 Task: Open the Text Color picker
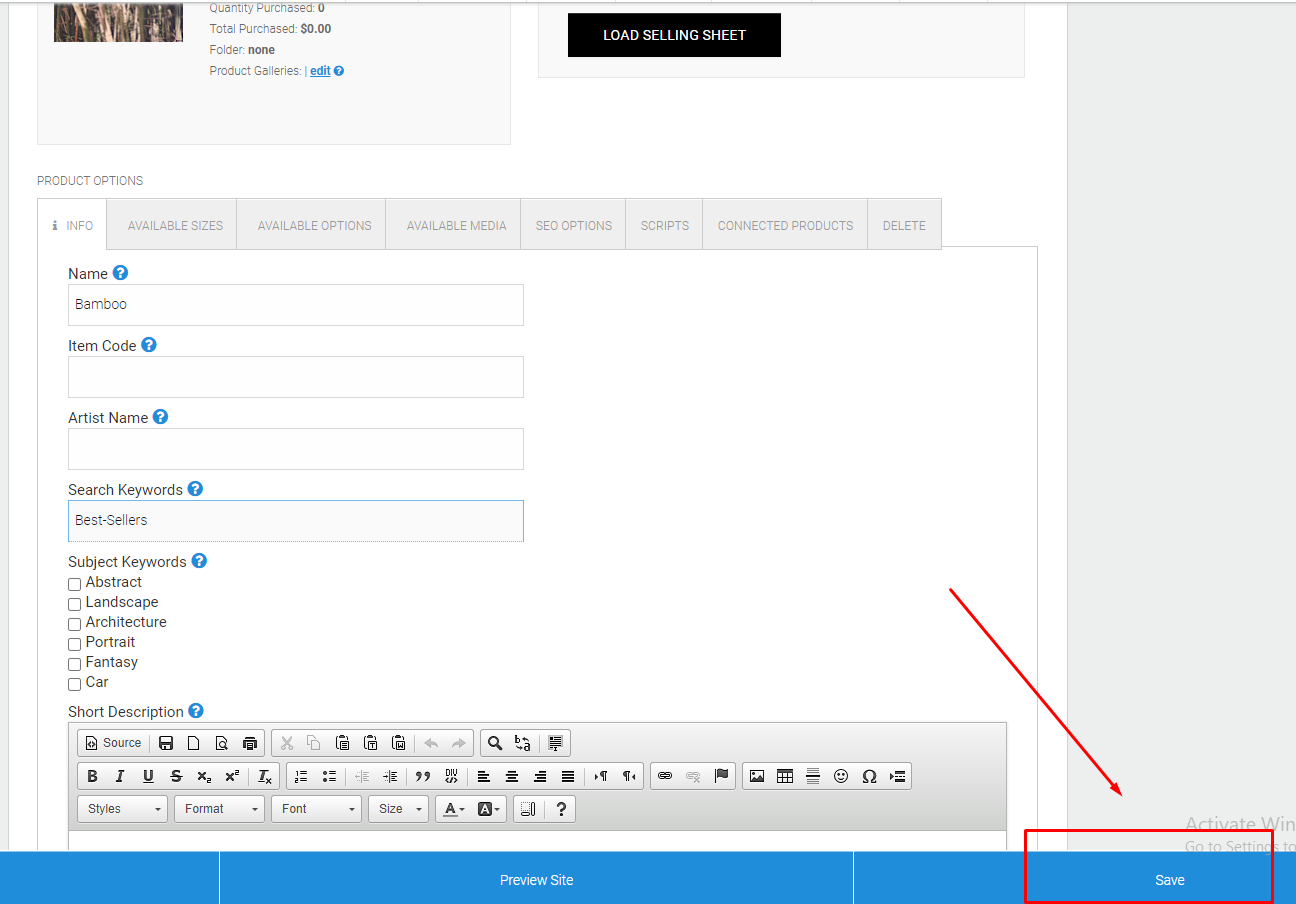(x=454, y=809)
